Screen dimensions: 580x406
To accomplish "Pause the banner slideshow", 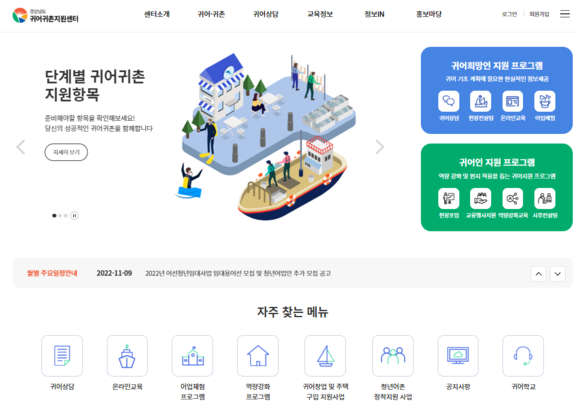I will [x=74, y=216].
